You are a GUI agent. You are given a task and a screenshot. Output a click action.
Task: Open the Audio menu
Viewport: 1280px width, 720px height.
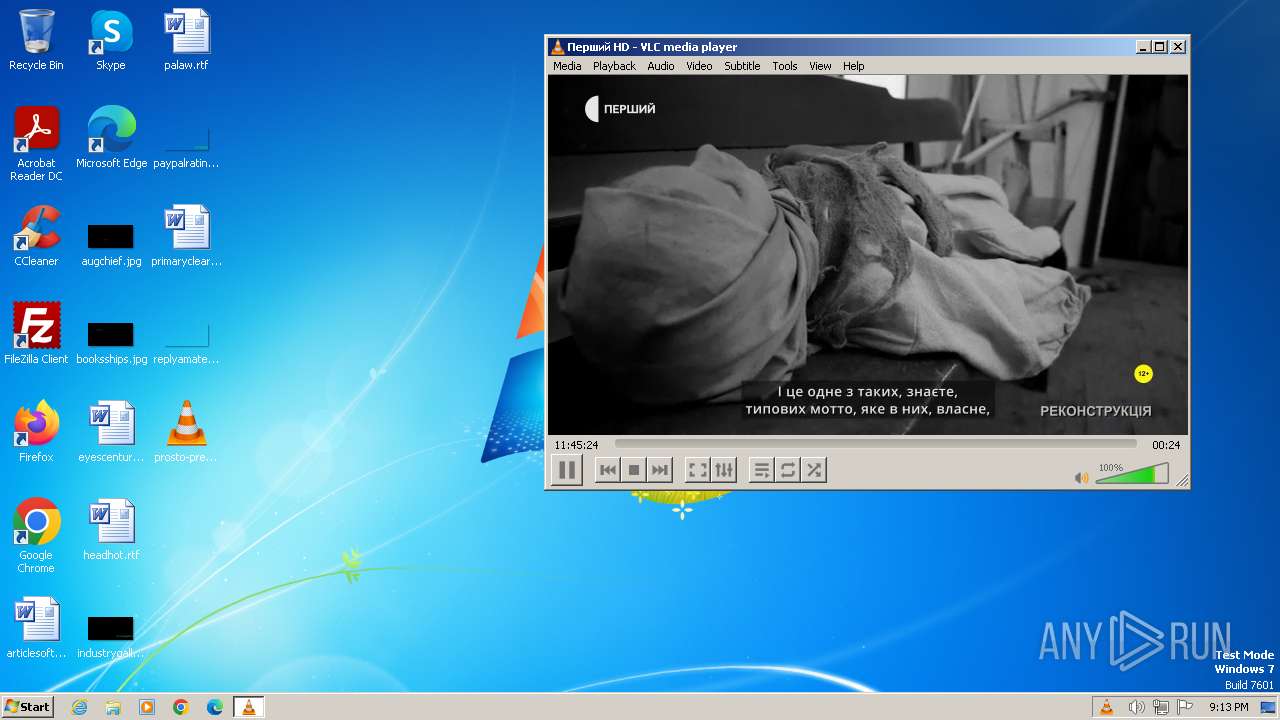(661, 66)
